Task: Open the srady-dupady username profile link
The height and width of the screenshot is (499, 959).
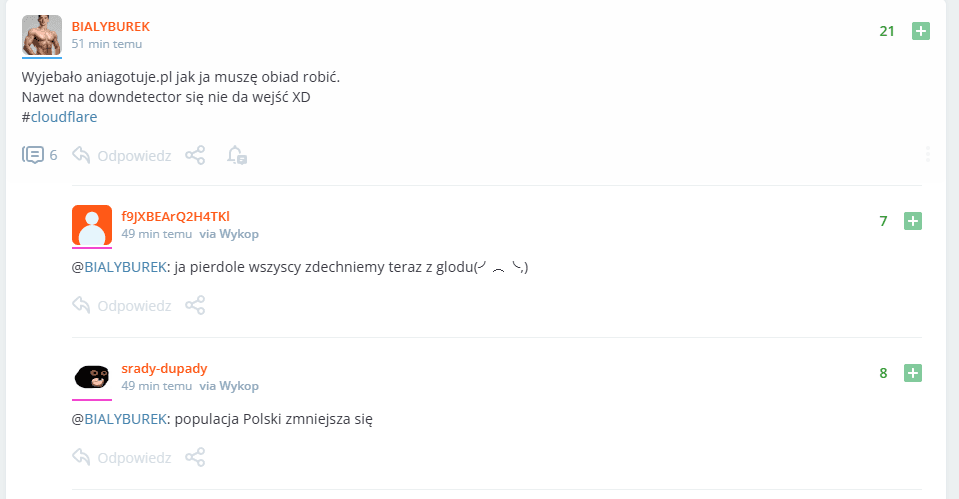Action: tap(165, 369)
